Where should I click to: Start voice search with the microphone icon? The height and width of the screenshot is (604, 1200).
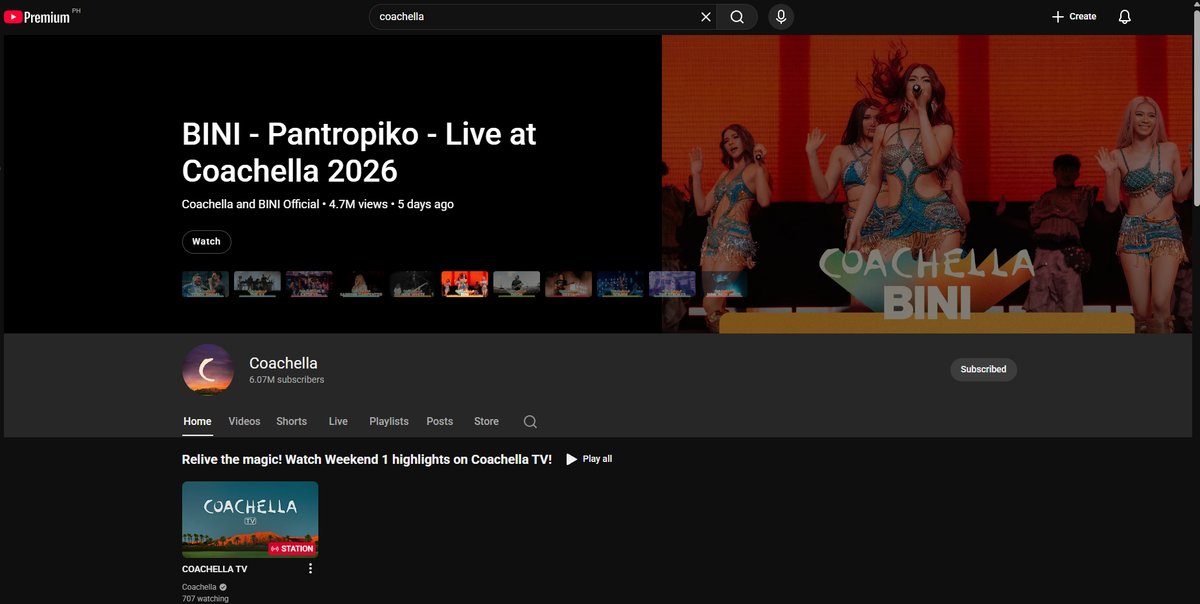[x=781, y=17]
